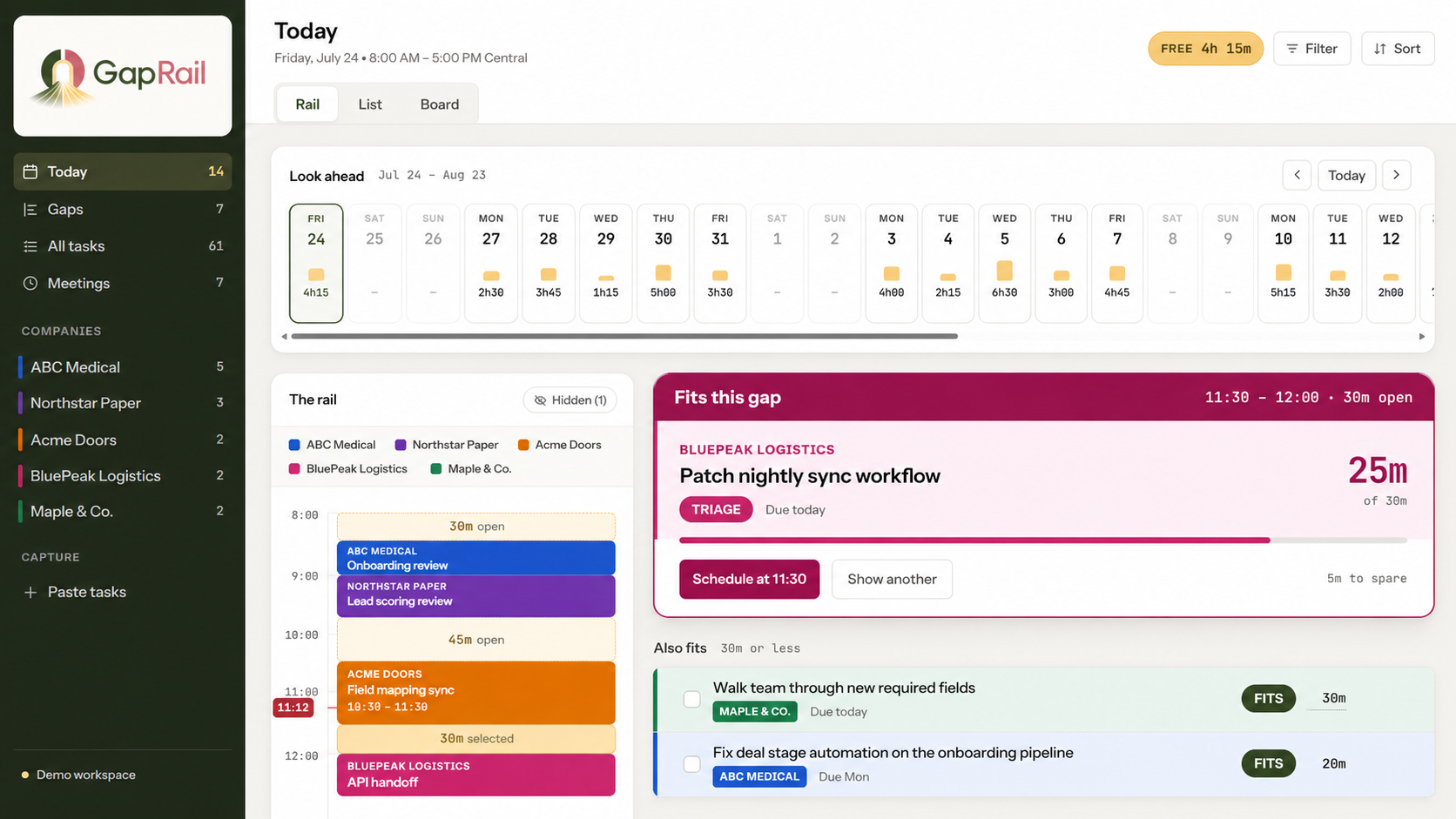Open the Gaps section icon

pos(30,209)
